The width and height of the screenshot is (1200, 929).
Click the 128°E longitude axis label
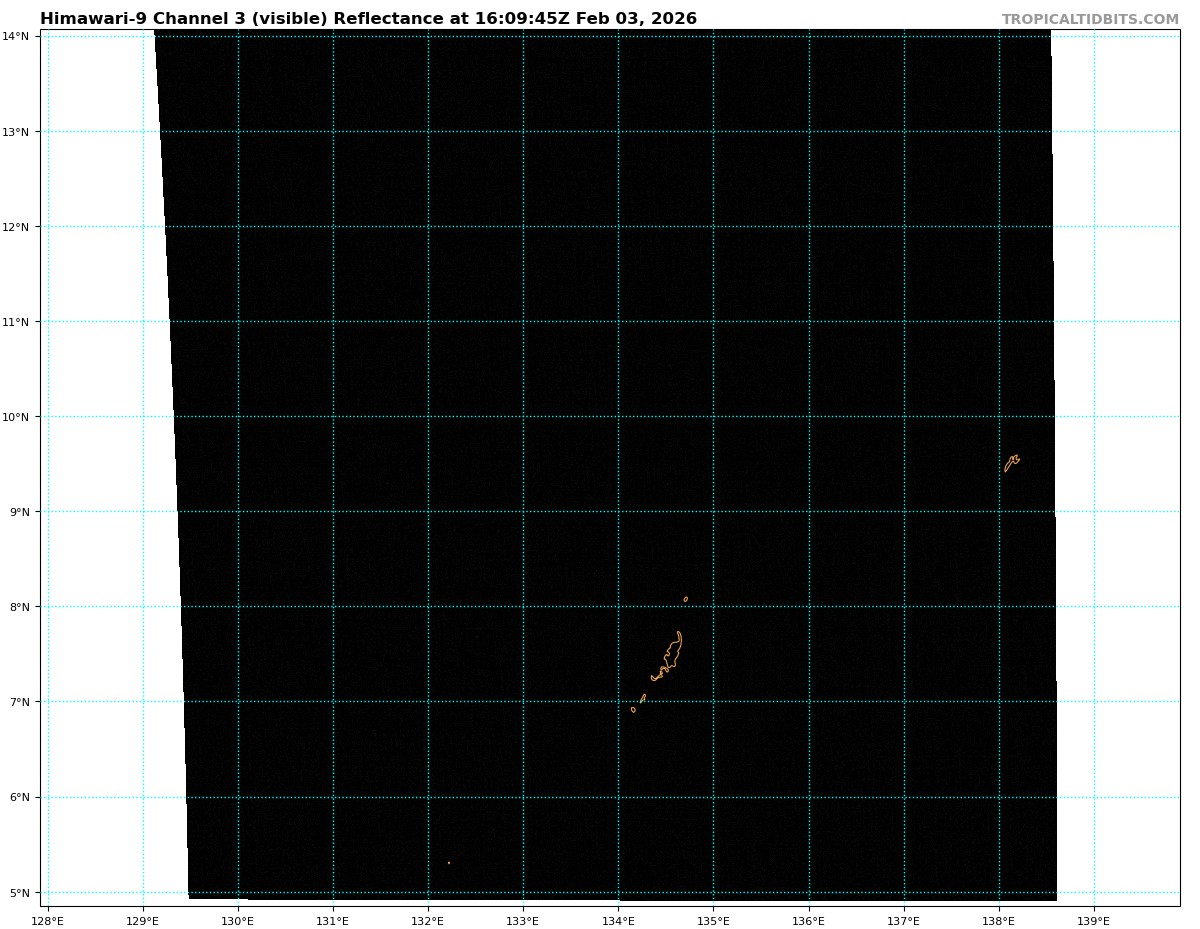48,920
